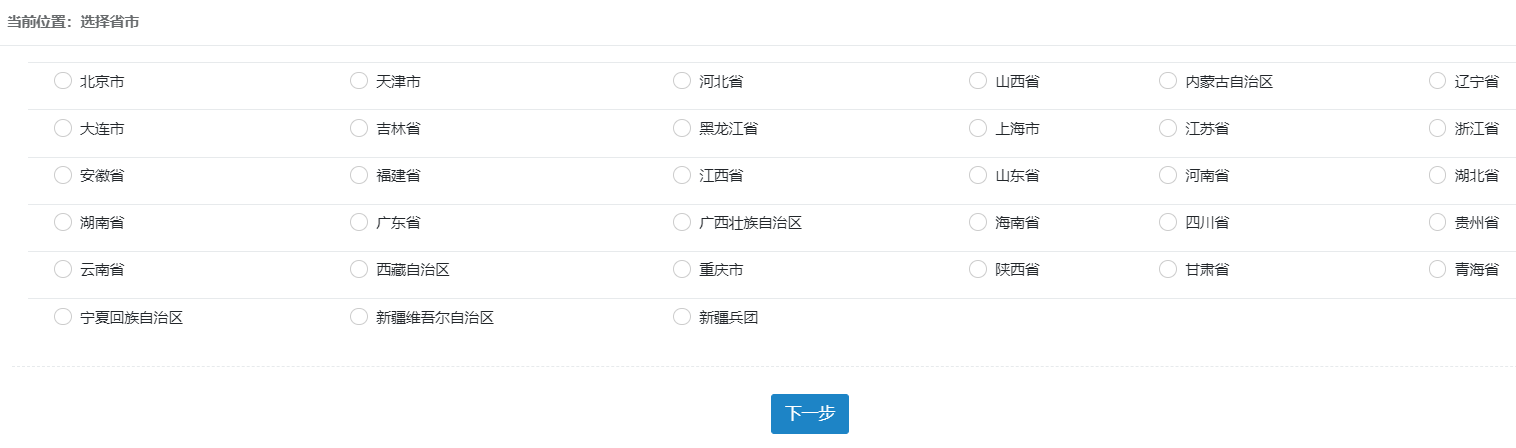1516x448 pixels.
Task: Pick 黑龙江省 in the list
Action: 682,128
